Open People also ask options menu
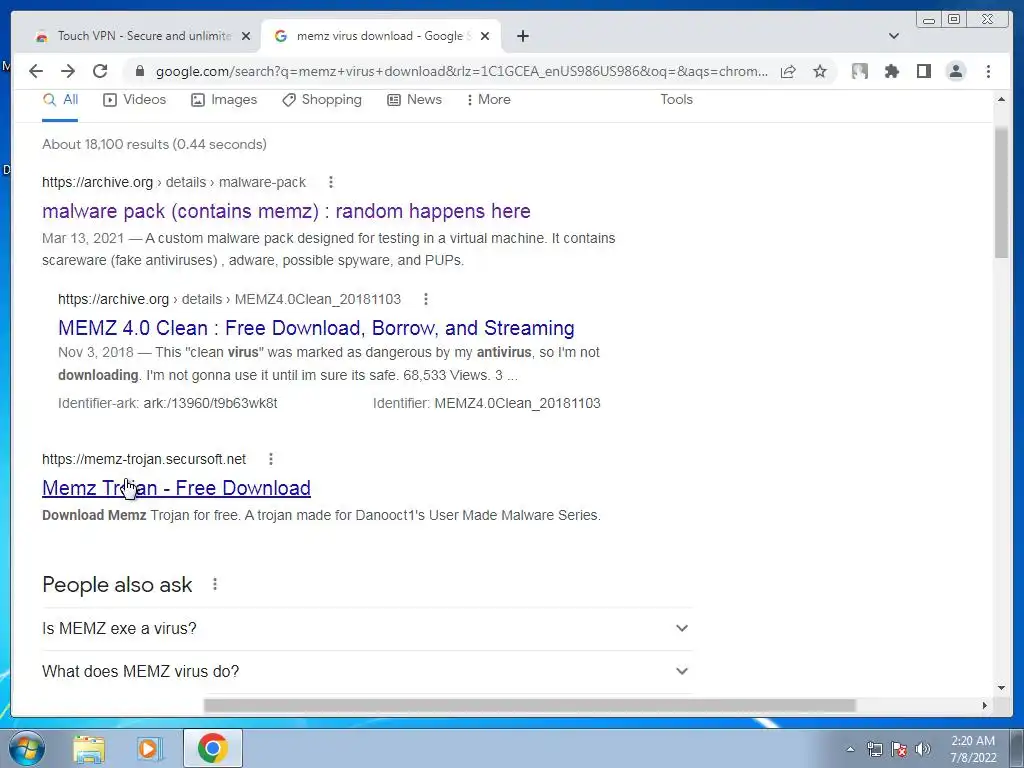 point(215,584)
